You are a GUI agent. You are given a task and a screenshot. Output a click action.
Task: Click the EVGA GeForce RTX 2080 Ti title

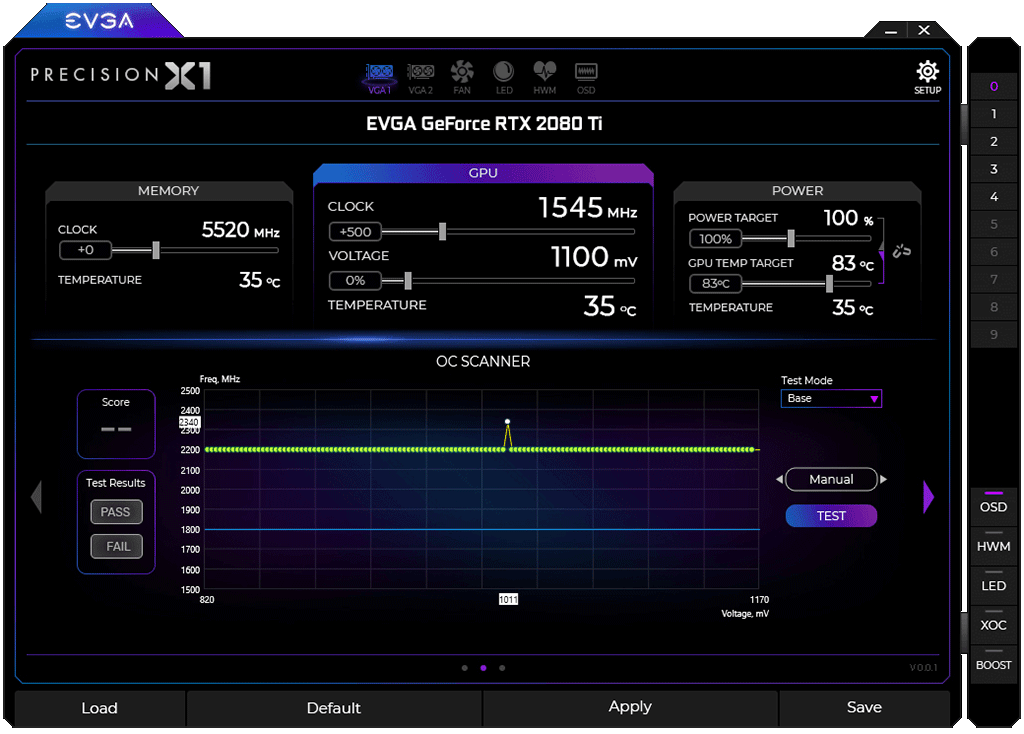coord(484,123)
